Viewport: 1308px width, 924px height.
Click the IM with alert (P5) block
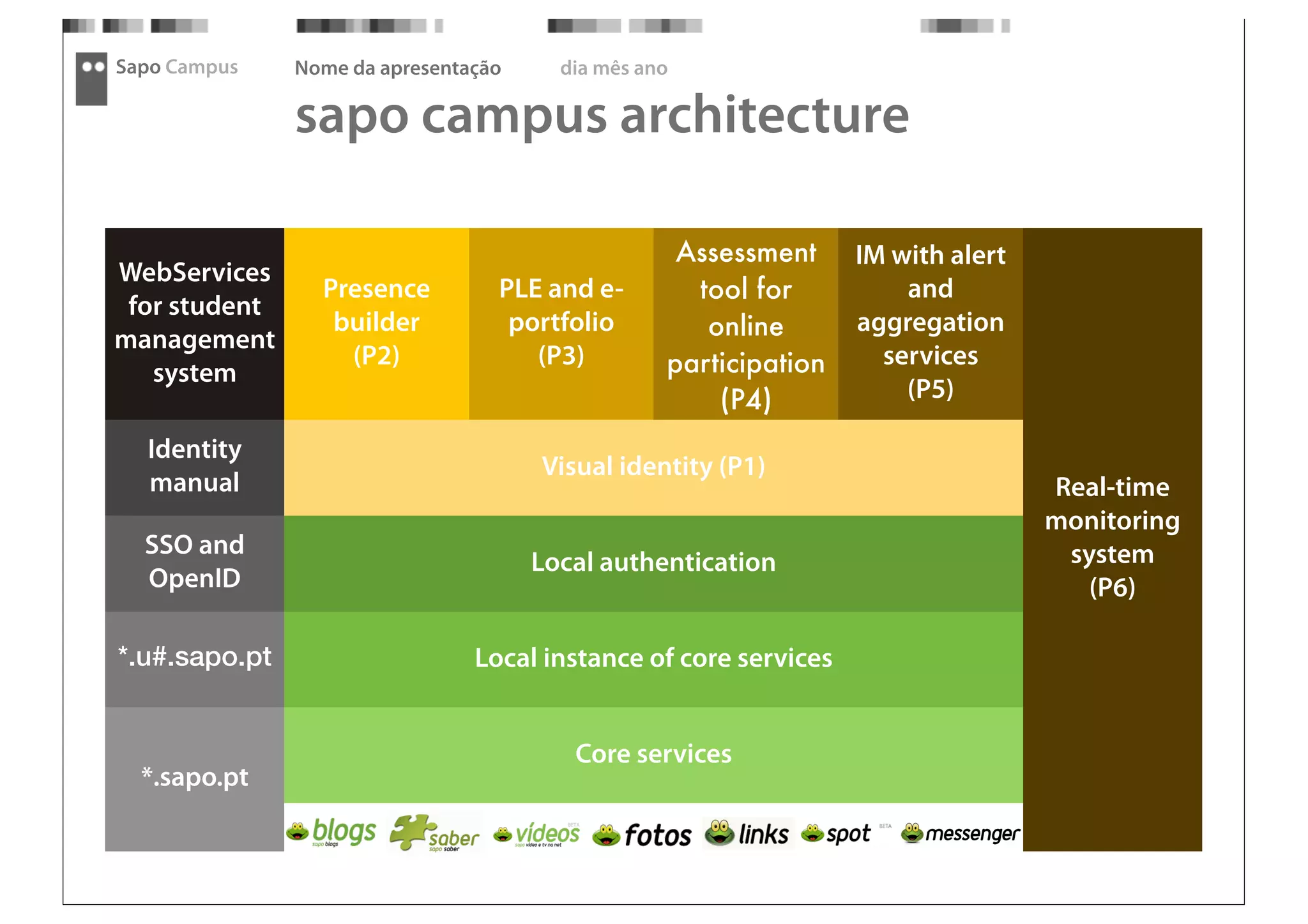click(x=930, y=323)
